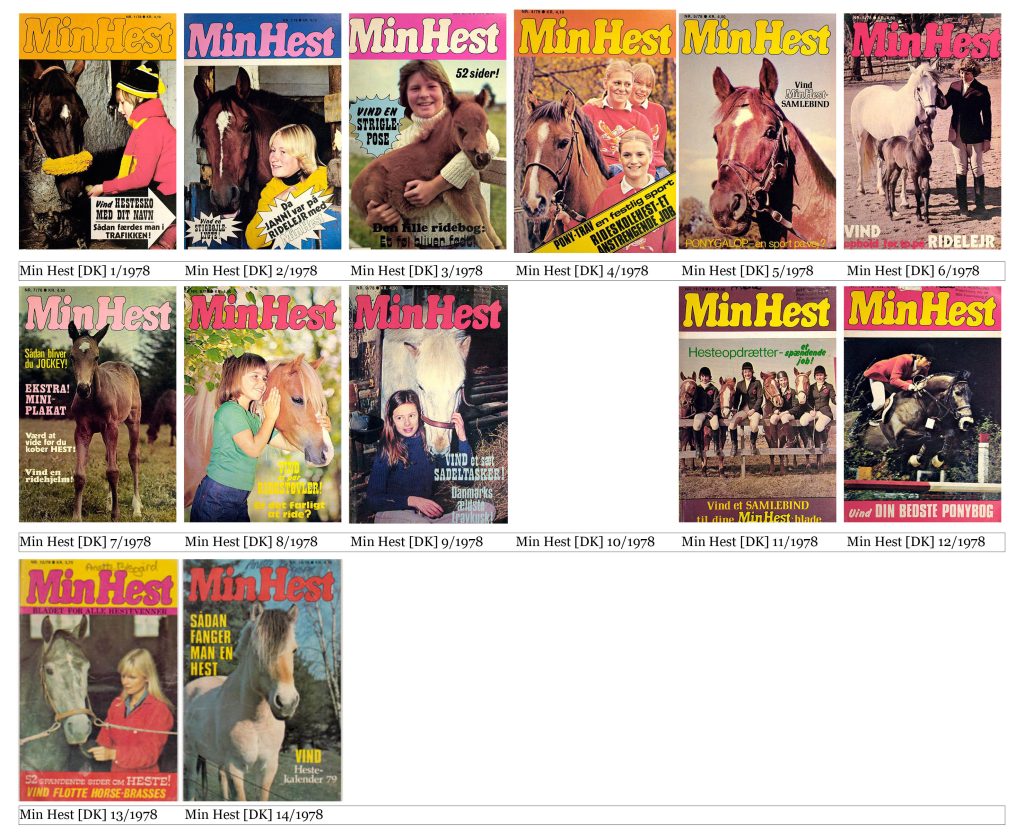Image resolution: width=1024 pixels, height=834 pixels.
Task: Click the 'Min Hest [DK] 6/1978' caption
Action: click(913, 270)
